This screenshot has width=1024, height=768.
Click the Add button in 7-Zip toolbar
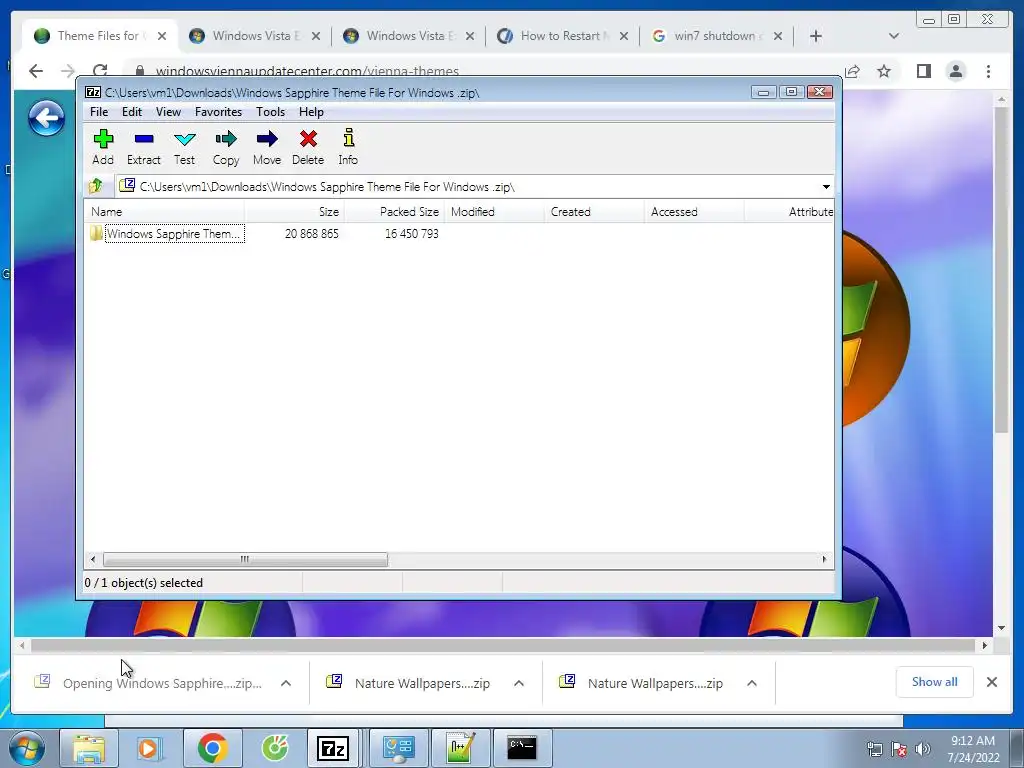[103, 147]
